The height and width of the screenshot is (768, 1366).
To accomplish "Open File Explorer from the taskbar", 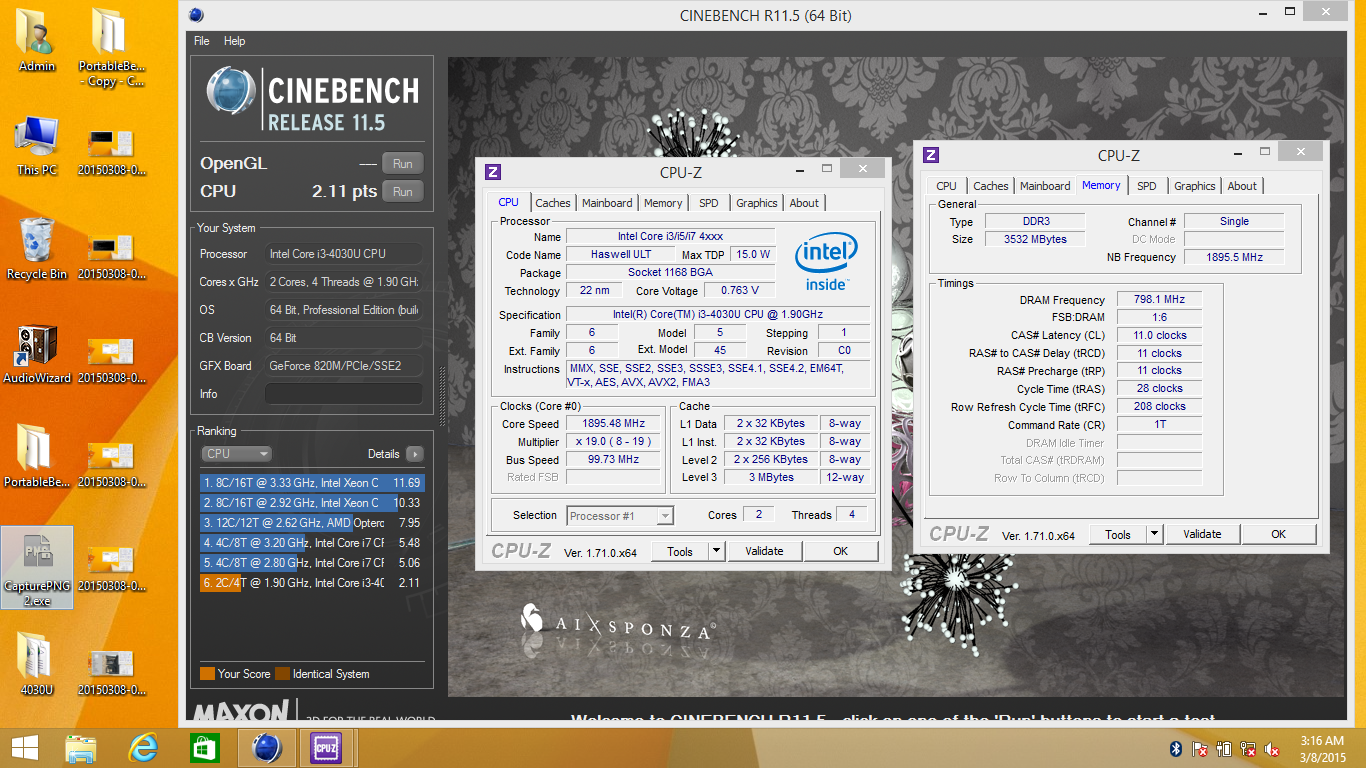I will pos(81,748).
